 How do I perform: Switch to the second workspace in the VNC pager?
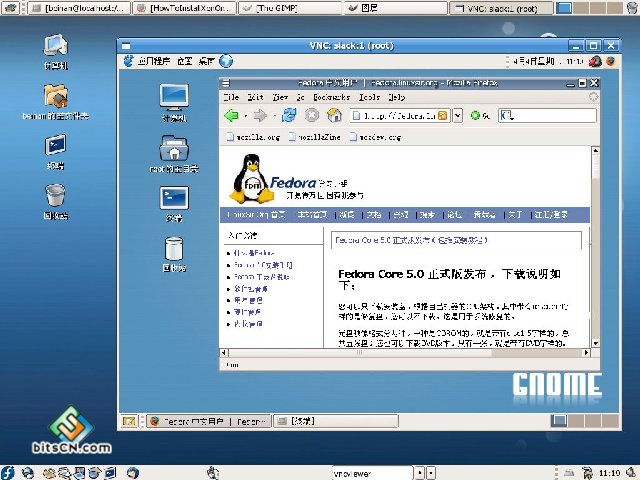[x=576, y=420]
